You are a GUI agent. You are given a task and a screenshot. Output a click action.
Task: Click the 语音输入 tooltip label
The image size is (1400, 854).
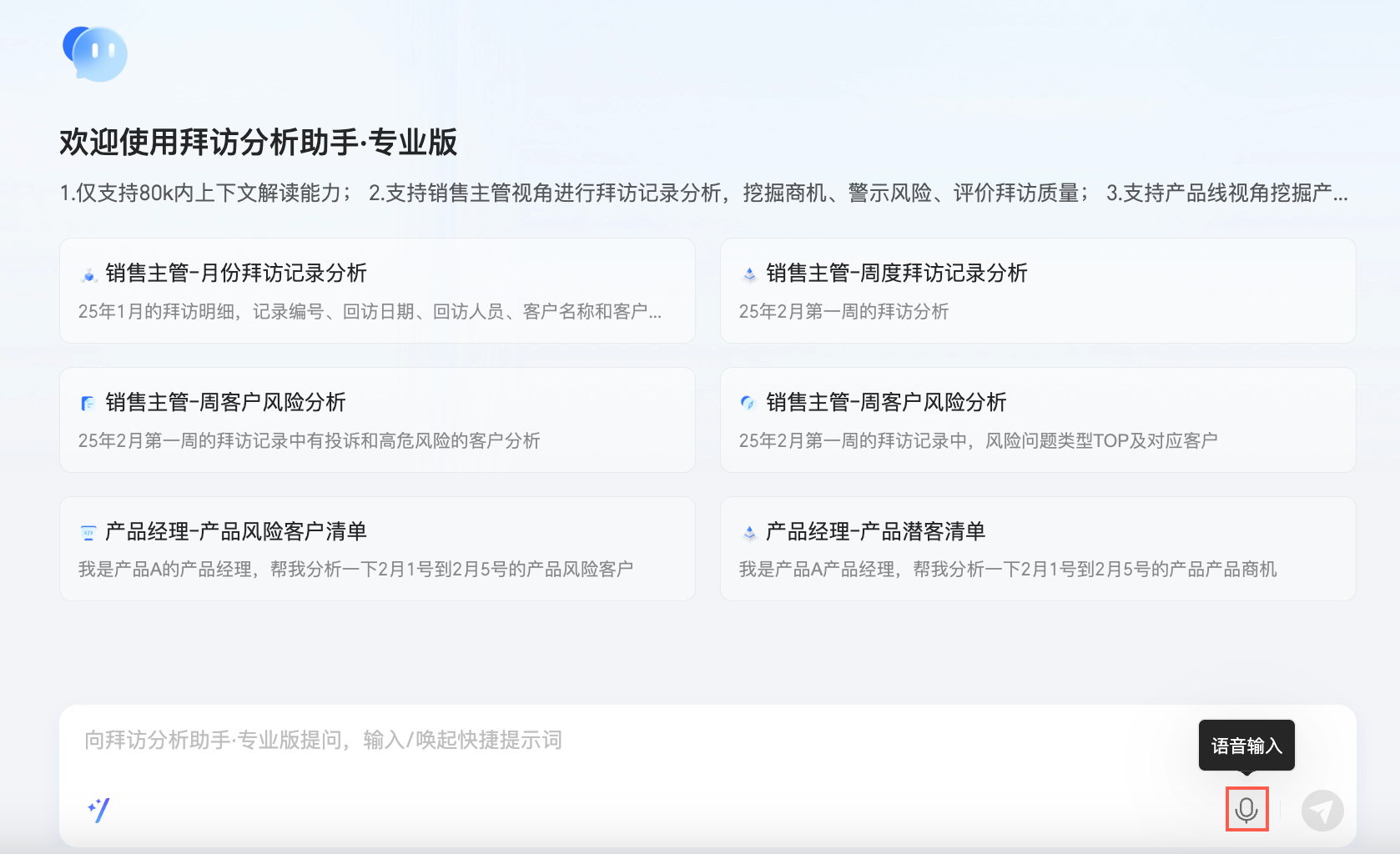(1246, 746)
